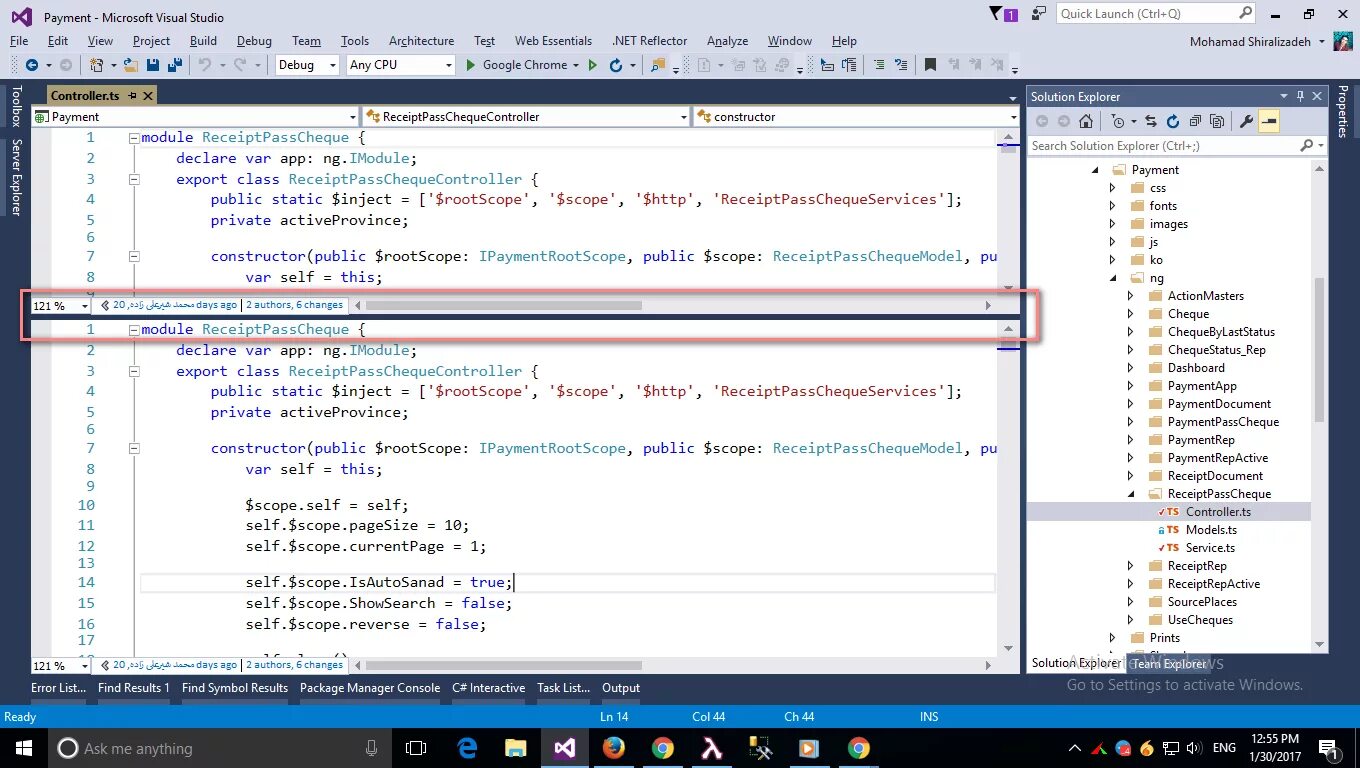Open the Web Essentials menu
The width and height of the screenshot is (1360, 768).
click(553, 41)
